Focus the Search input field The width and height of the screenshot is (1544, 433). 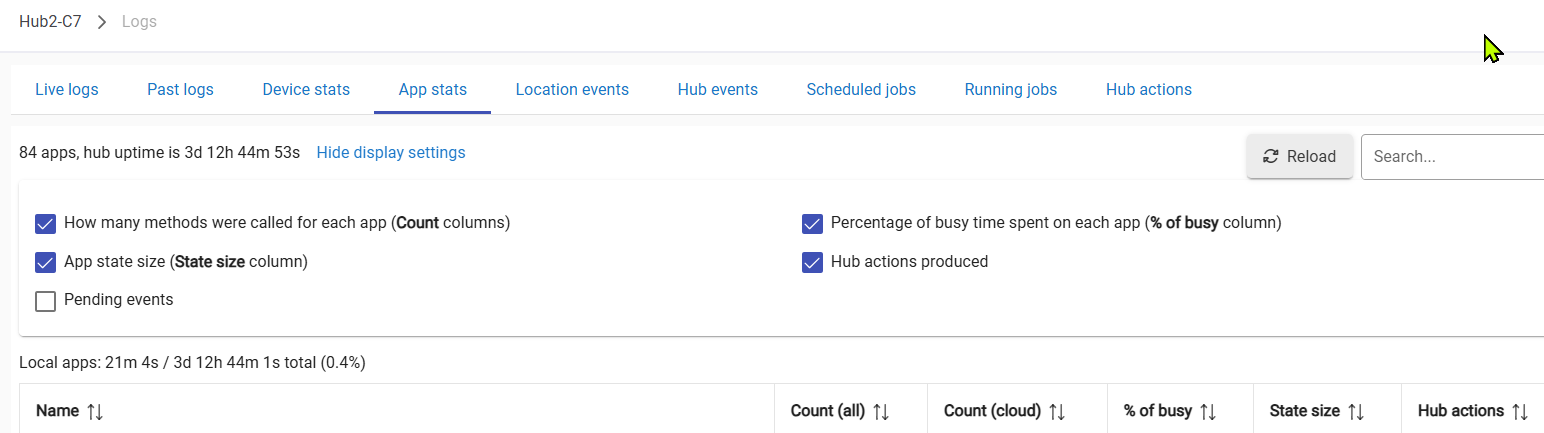pyautogui.click(x=1452, y=157)
